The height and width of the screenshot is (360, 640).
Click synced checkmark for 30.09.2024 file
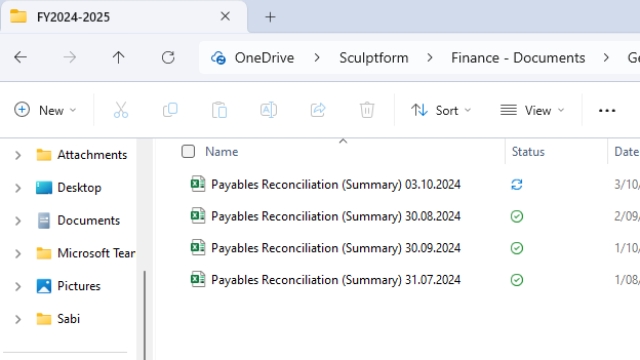tap(517, 248)
